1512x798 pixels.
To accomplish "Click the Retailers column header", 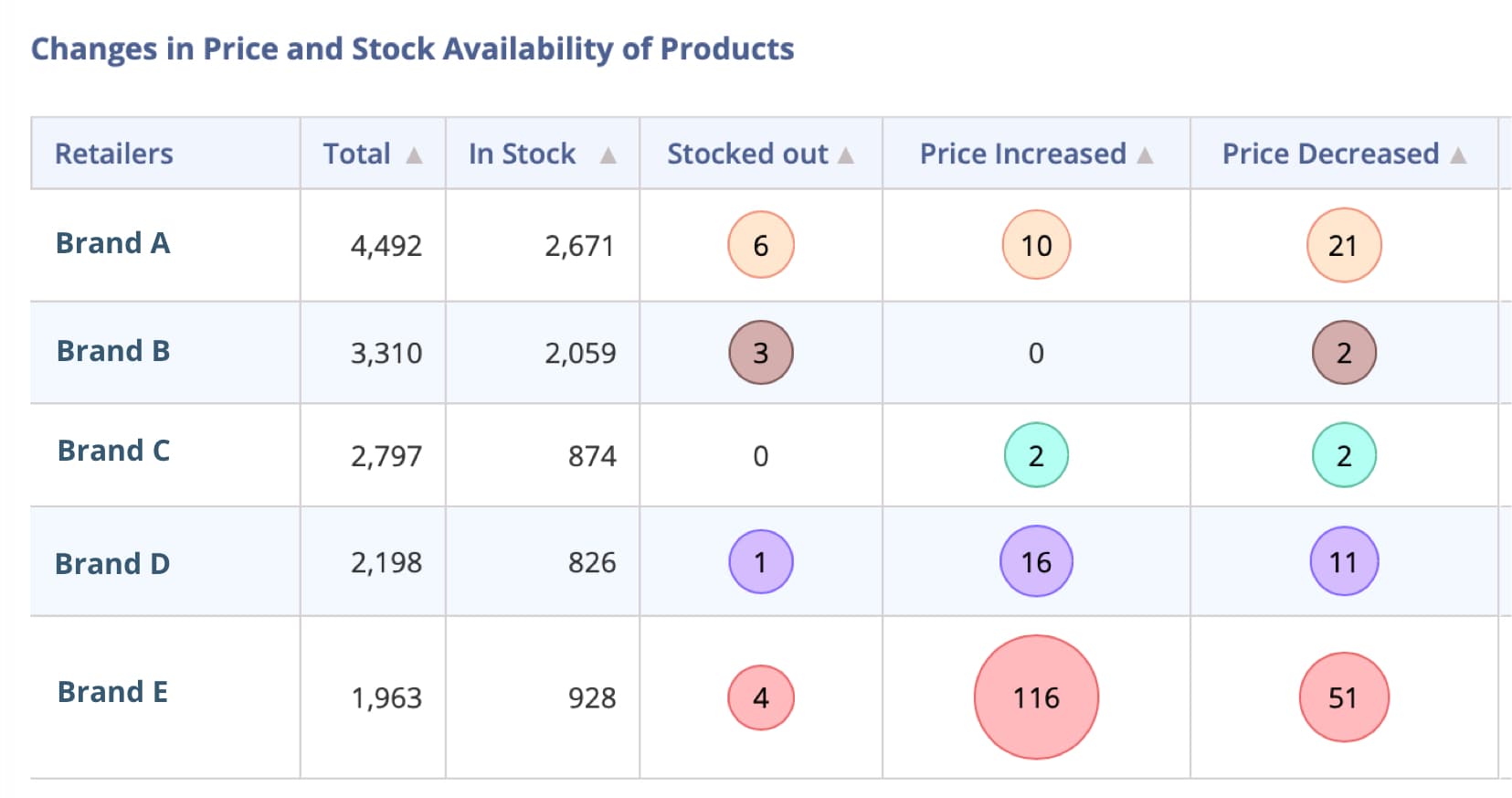I will click(114, 154).
